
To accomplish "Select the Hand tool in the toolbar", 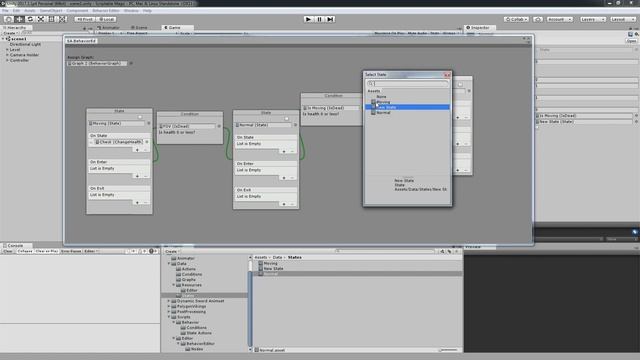I will click(x=8, y=19).
